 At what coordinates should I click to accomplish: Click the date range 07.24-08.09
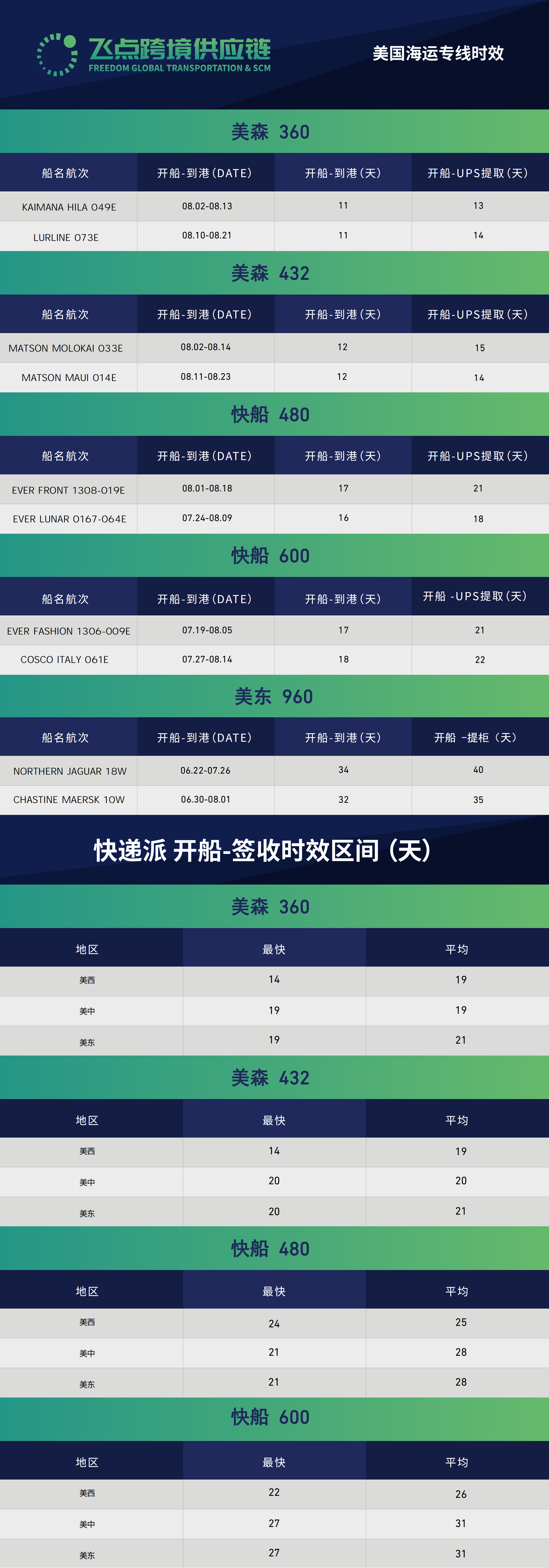pos(207,518)
